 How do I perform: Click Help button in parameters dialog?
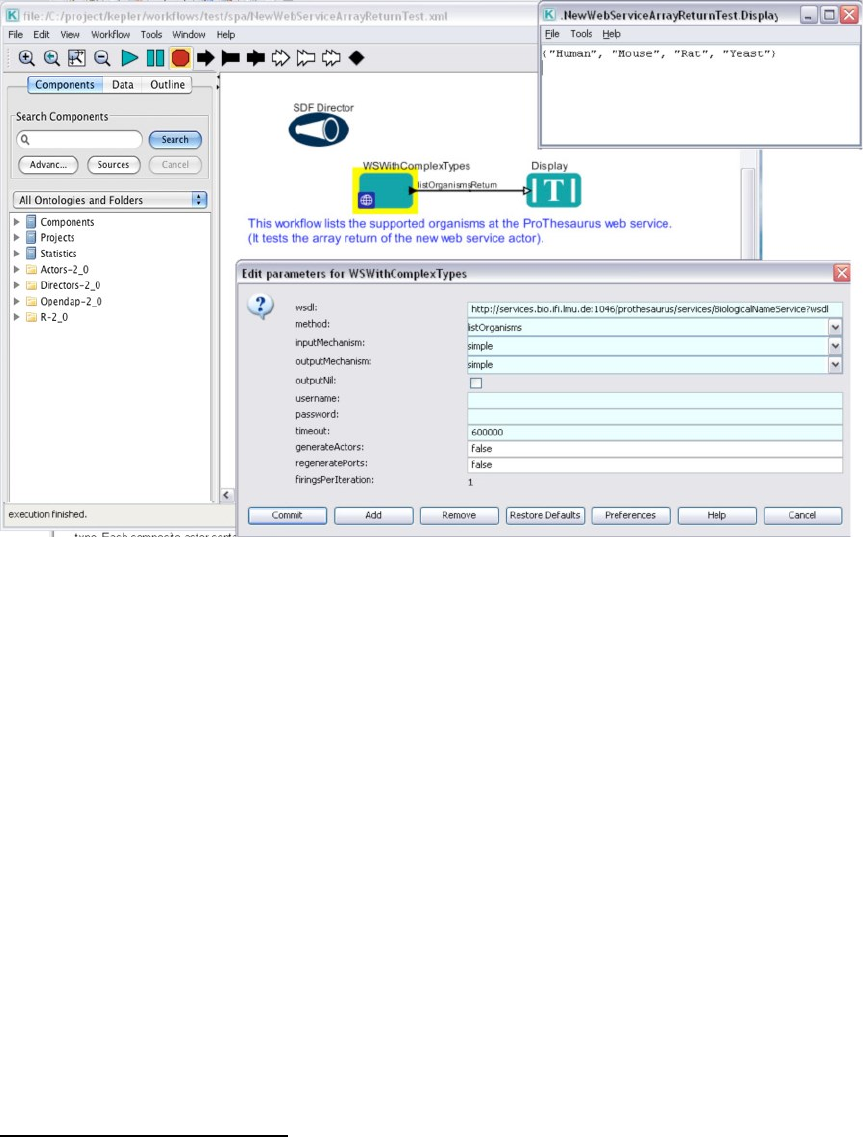(x=717, y=516)
